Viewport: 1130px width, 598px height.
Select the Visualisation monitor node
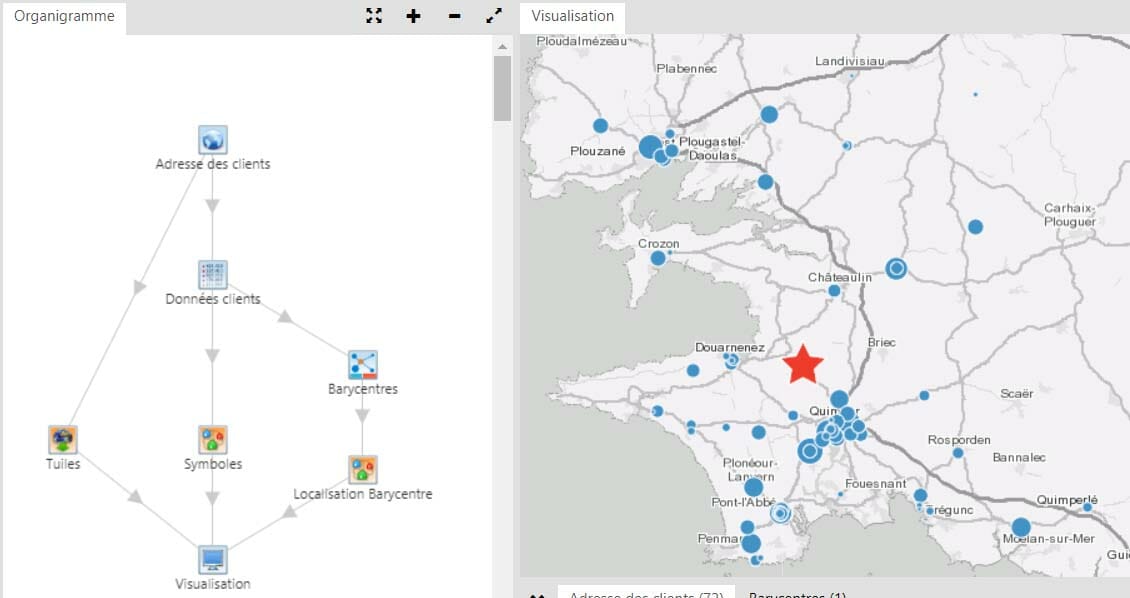point(212,559)
